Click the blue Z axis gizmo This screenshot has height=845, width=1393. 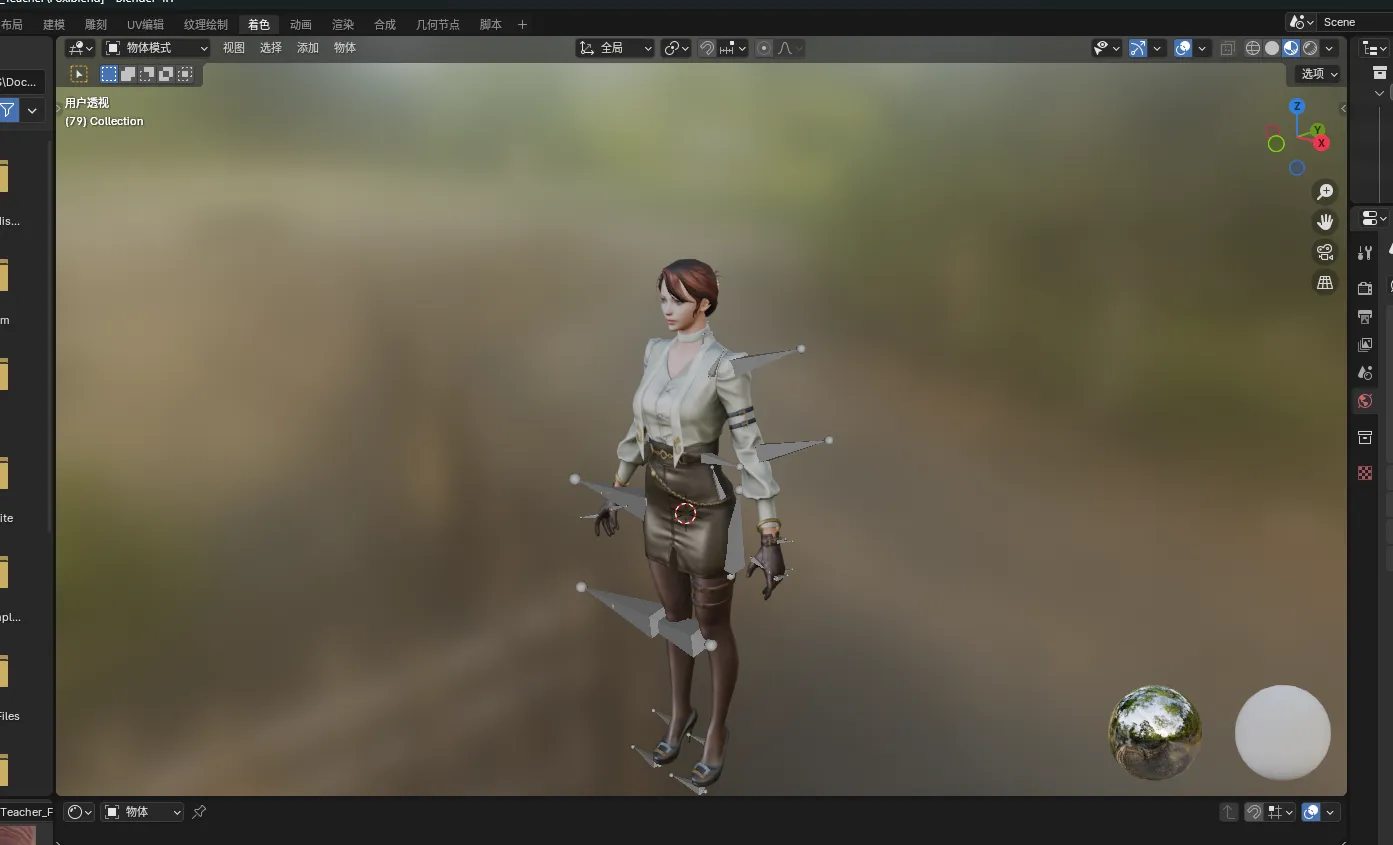(x=1297, y=106)
